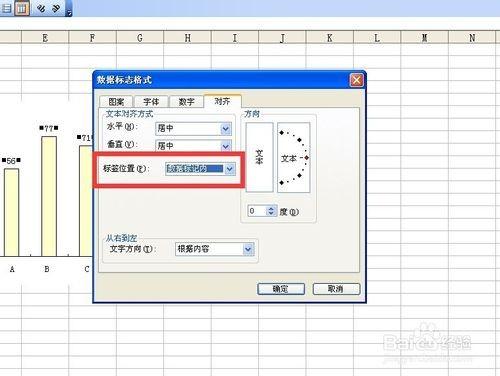The height and width of the screenshot is (376, 500).
Task: Expand the 垂直 alignment dropdown
Action: [x=226, y=146]
